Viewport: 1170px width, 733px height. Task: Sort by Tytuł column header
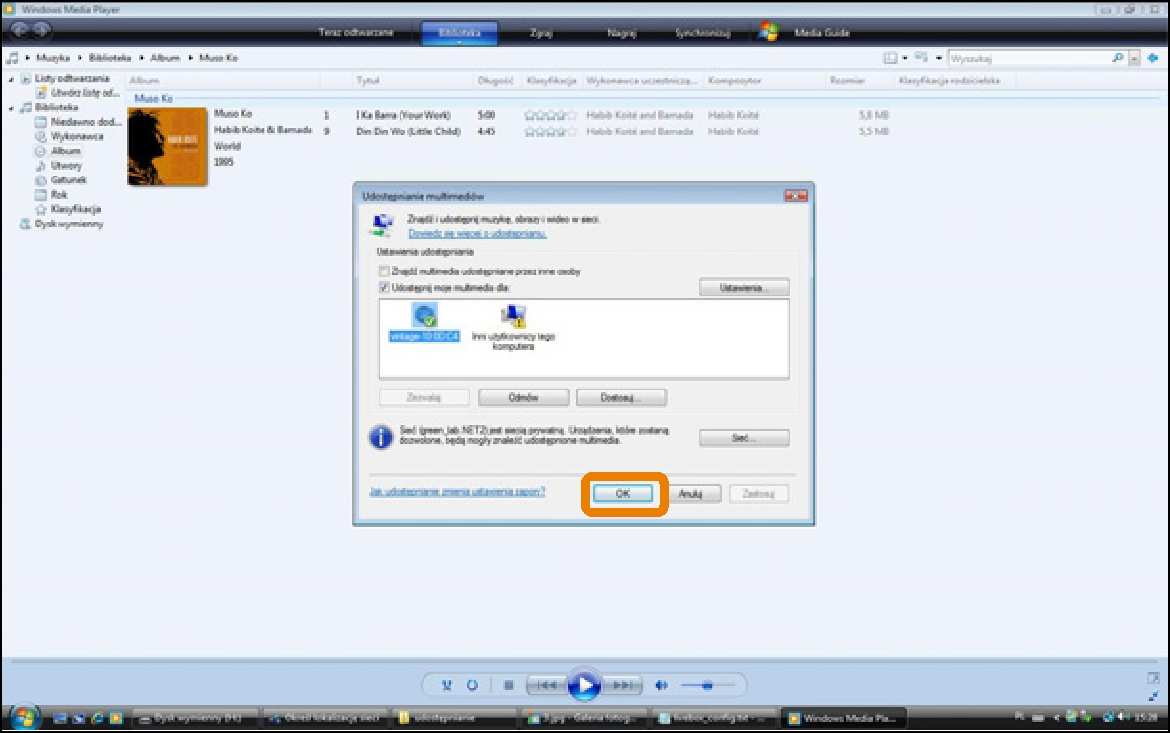[x=368, y=81]
